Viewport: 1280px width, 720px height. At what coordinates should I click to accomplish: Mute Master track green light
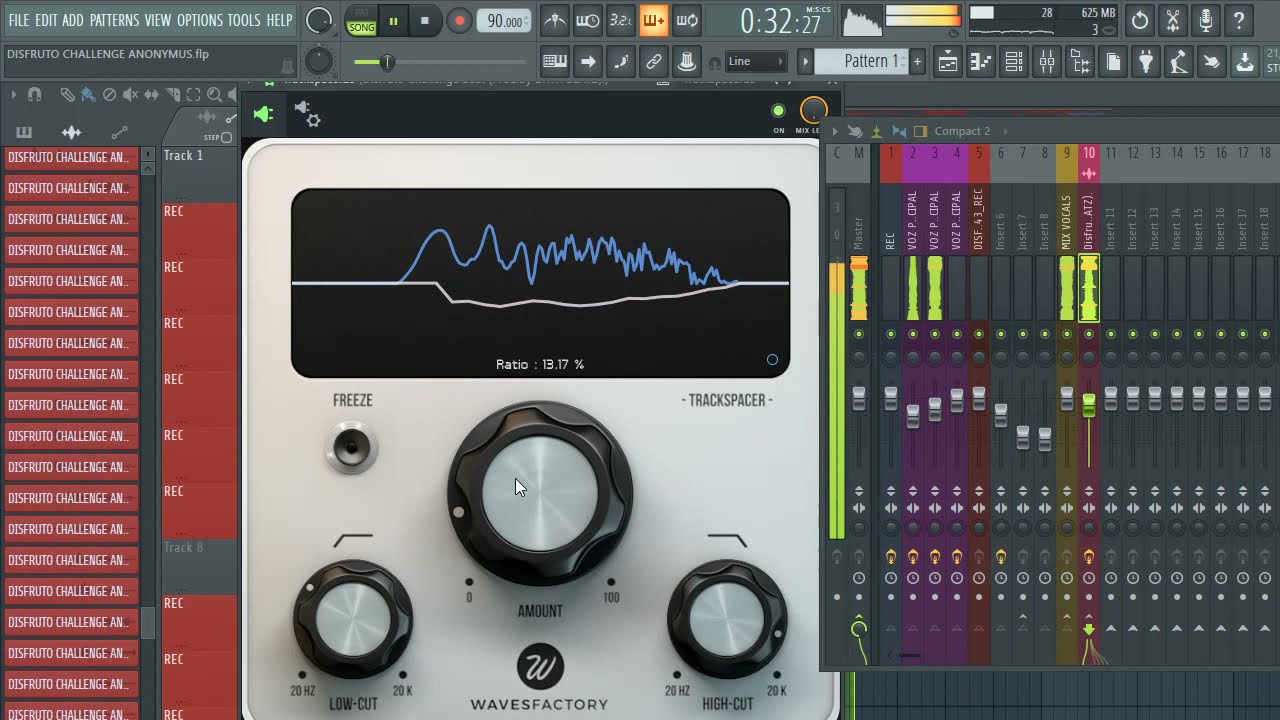(858, 334)
